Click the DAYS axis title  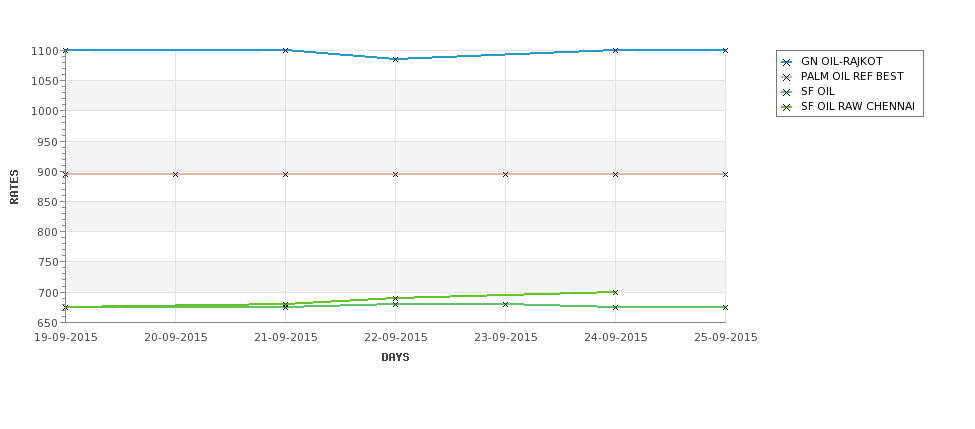[x=395, y=357]
